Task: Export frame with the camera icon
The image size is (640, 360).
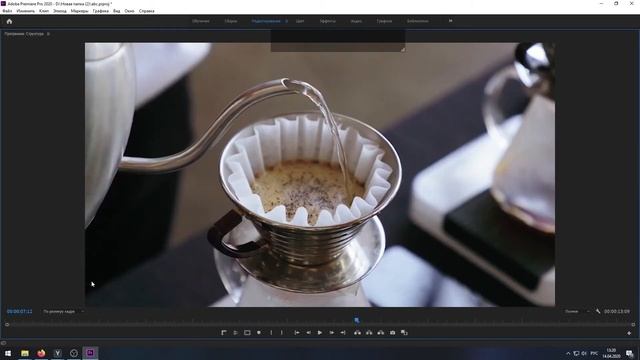Action: pos(392,333)
